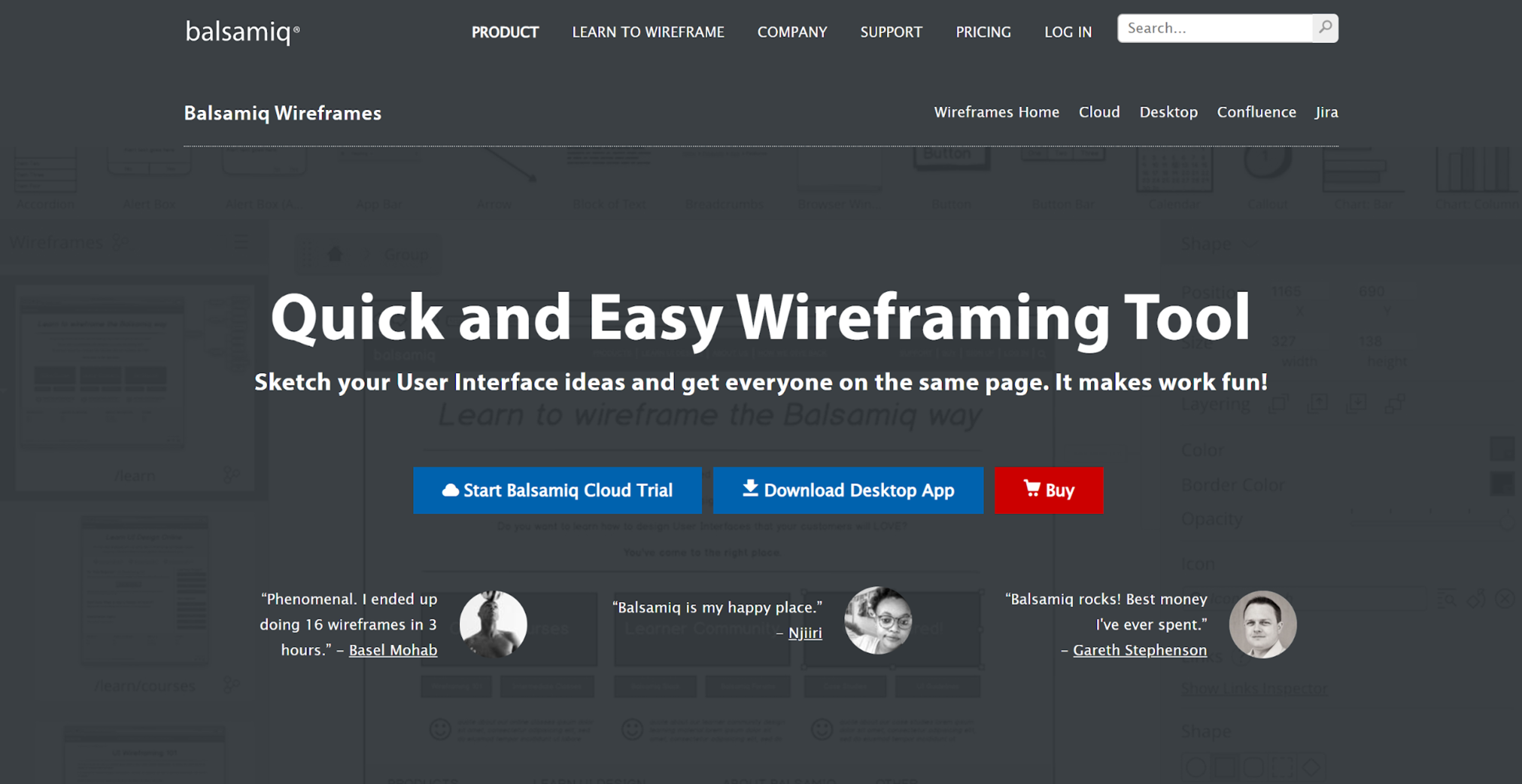The width and height of the screenshot is (1522, 784).
Task: Click Download Desktop App button
Action: point(848,490)
